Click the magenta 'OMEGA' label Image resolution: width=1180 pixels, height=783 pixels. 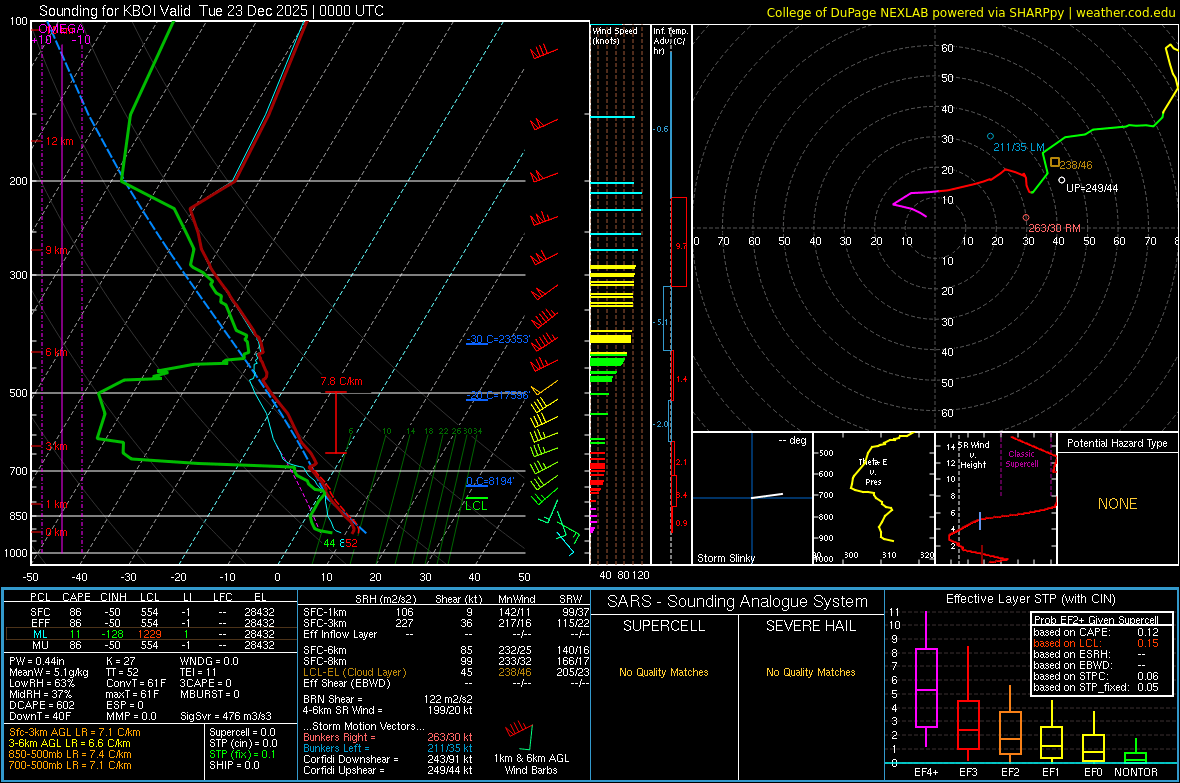(x=62, y=29)
